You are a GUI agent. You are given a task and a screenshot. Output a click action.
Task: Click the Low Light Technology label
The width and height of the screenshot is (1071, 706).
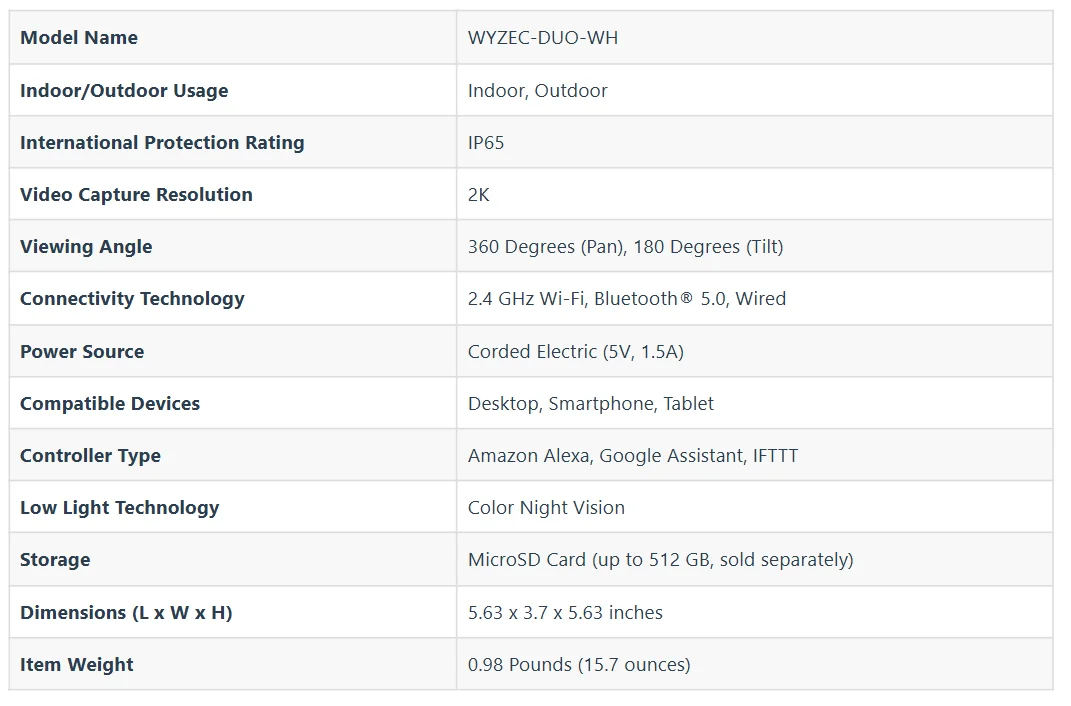119,507
